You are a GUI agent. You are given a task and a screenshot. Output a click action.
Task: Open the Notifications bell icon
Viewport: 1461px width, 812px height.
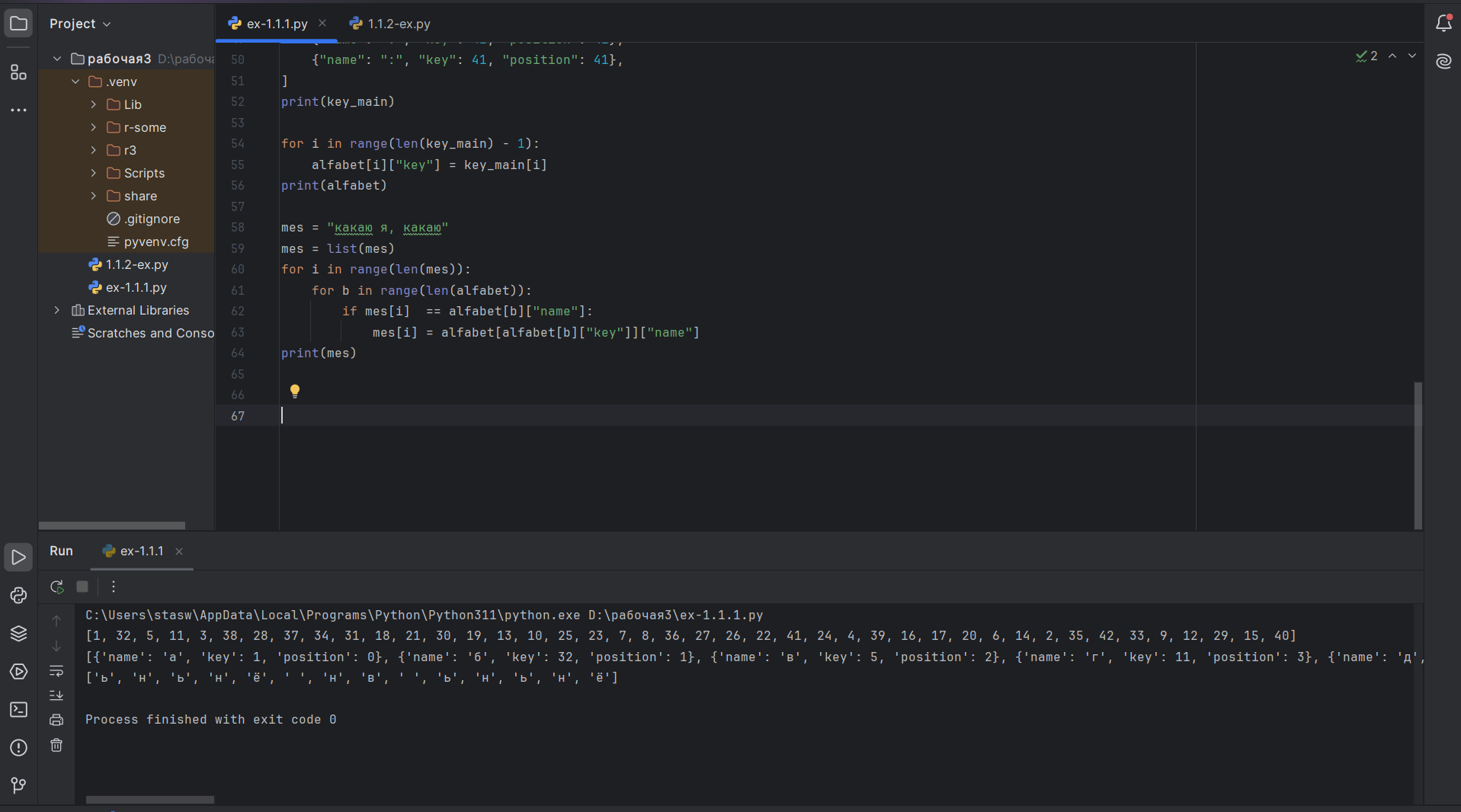[x=1443, y=24]
